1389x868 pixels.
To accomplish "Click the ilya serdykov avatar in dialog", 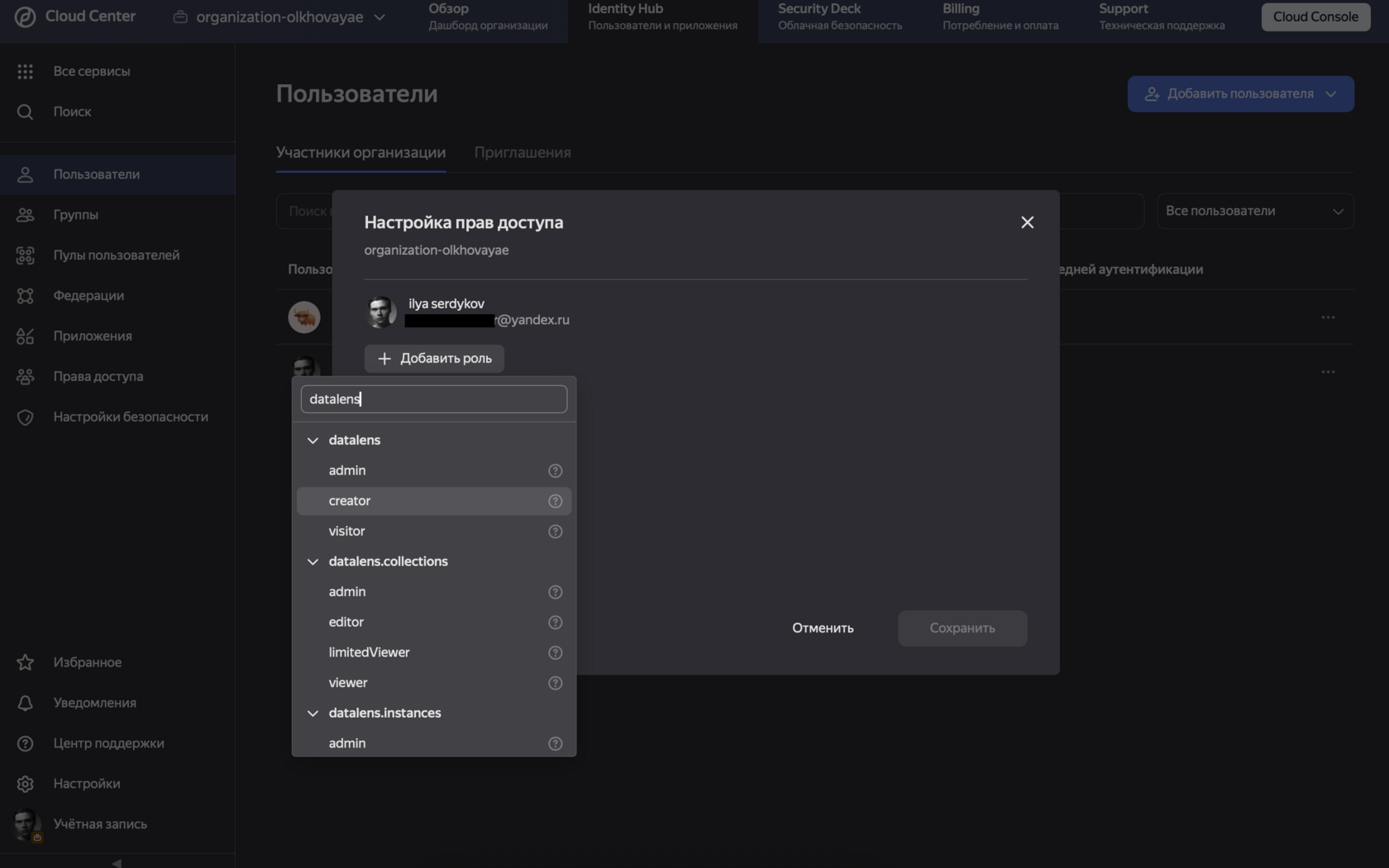I will (x=381, y=312).
